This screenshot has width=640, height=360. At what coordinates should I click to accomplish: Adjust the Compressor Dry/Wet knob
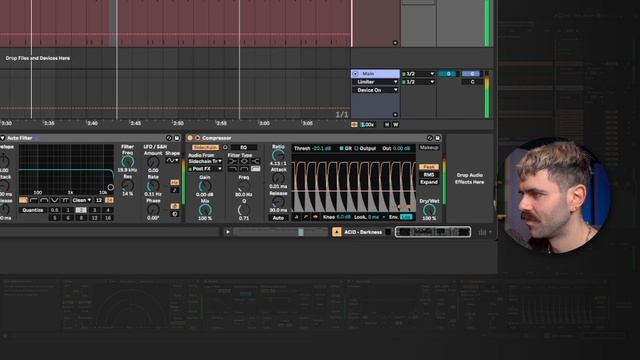429,210
